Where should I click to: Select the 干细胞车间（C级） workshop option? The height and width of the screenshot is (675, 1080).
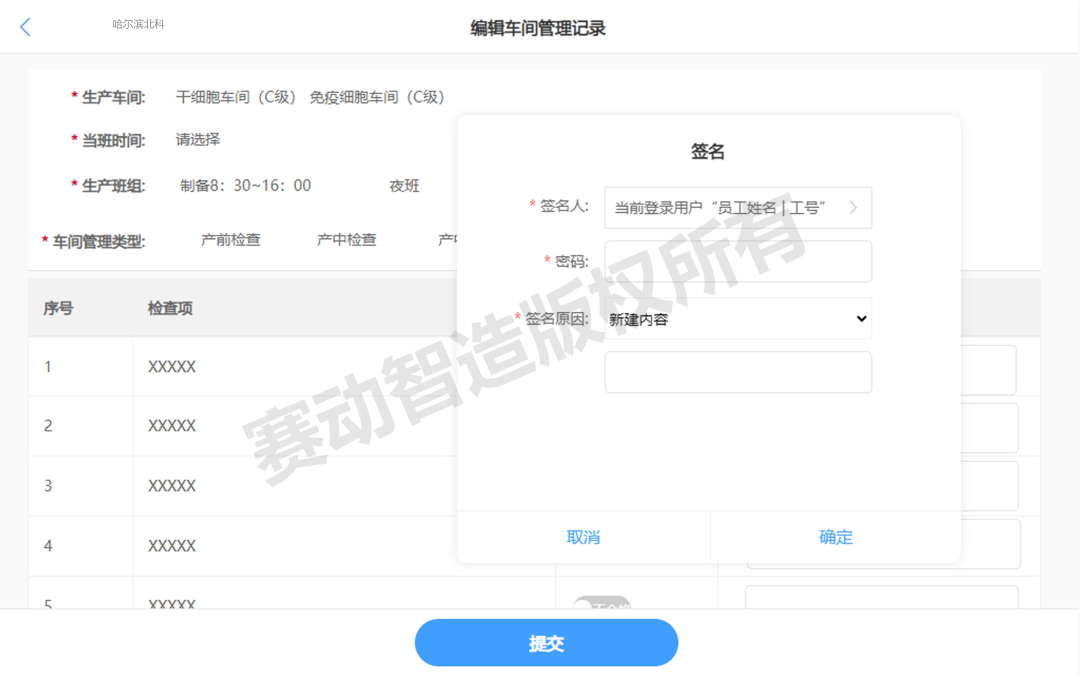tap(236, 97)
